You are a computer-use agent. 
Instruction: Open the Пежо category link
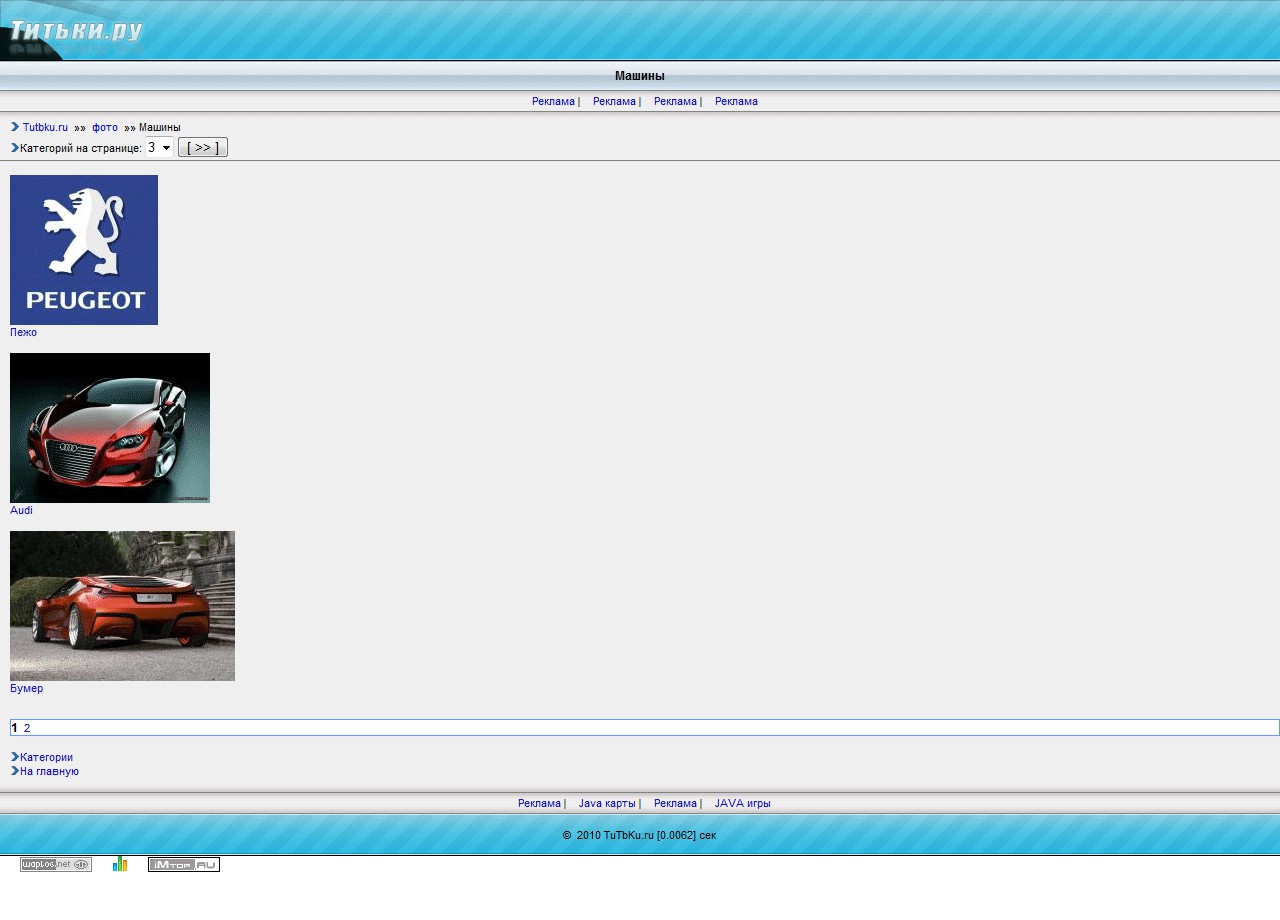23,332
